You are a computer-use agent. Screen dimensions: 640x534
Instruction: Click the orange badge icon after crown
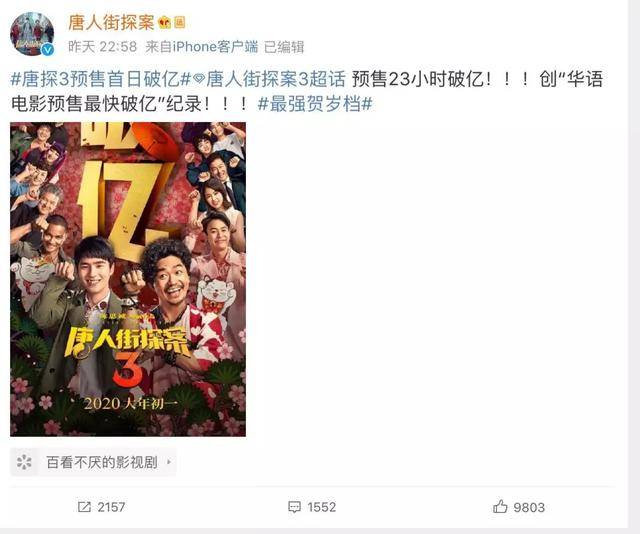[180, 22]
